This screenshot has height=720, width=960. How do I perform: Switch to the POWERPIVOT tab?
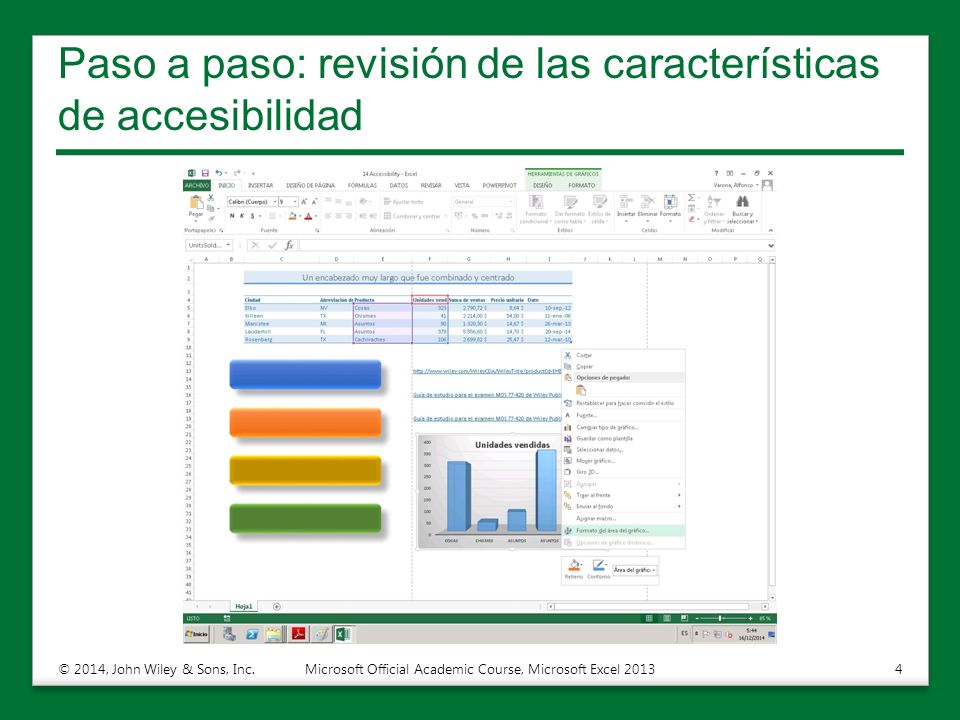(500, 185)
